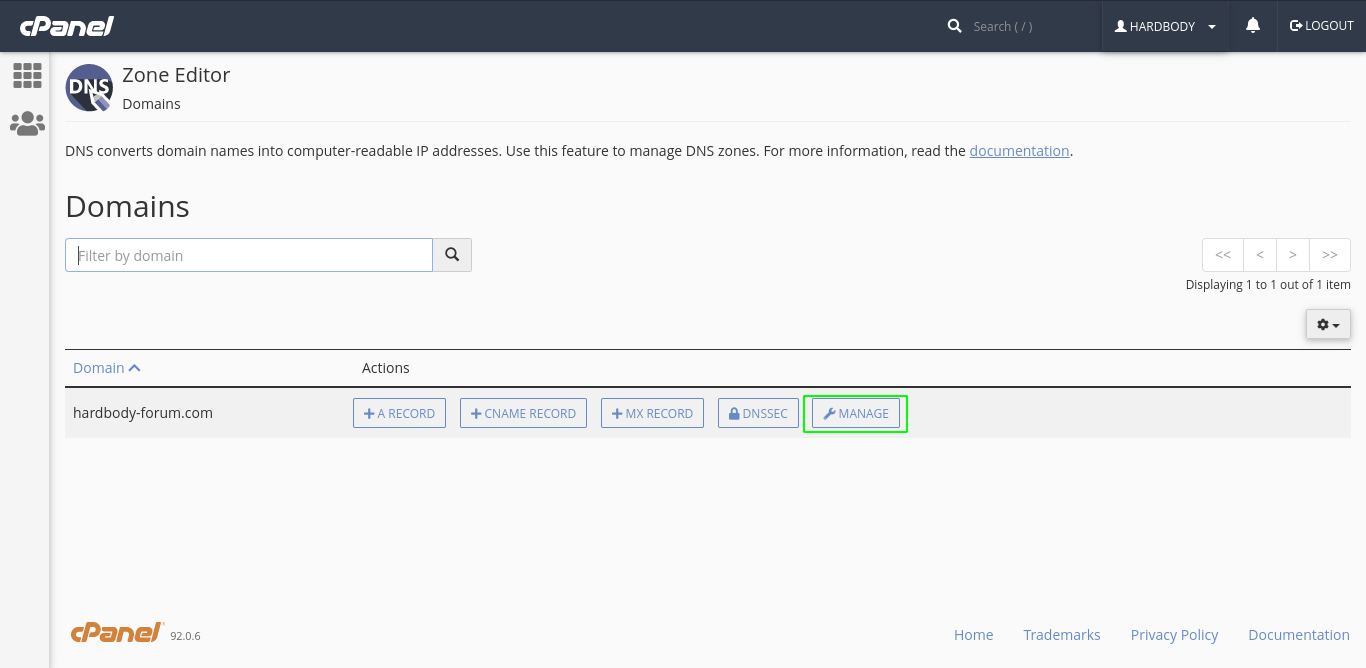Add a CNAME RECORD for the domain
The image size is (1366, 668).
[x=523, y=413]
